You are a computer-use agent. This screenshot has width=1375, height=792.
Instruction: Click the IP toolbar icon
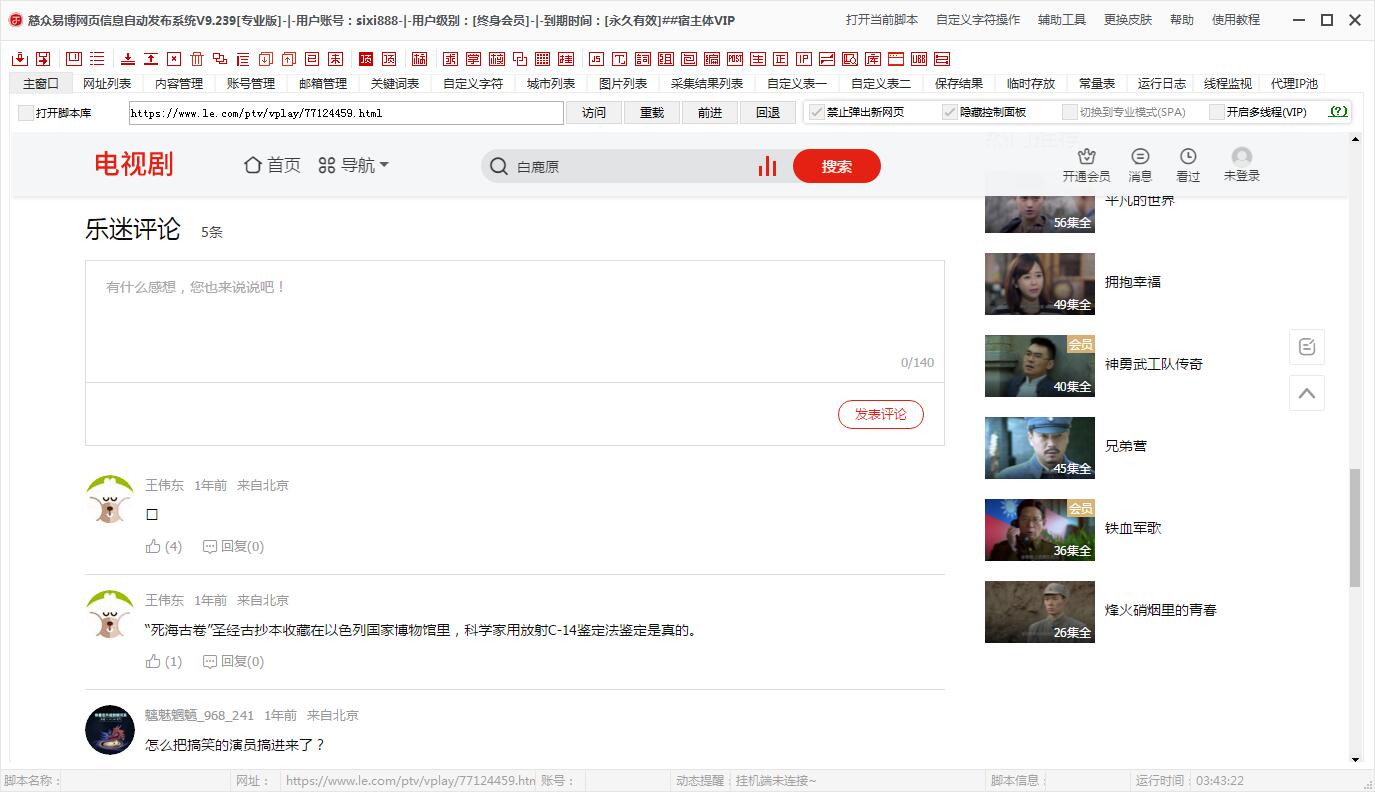(x=804, y=58)
